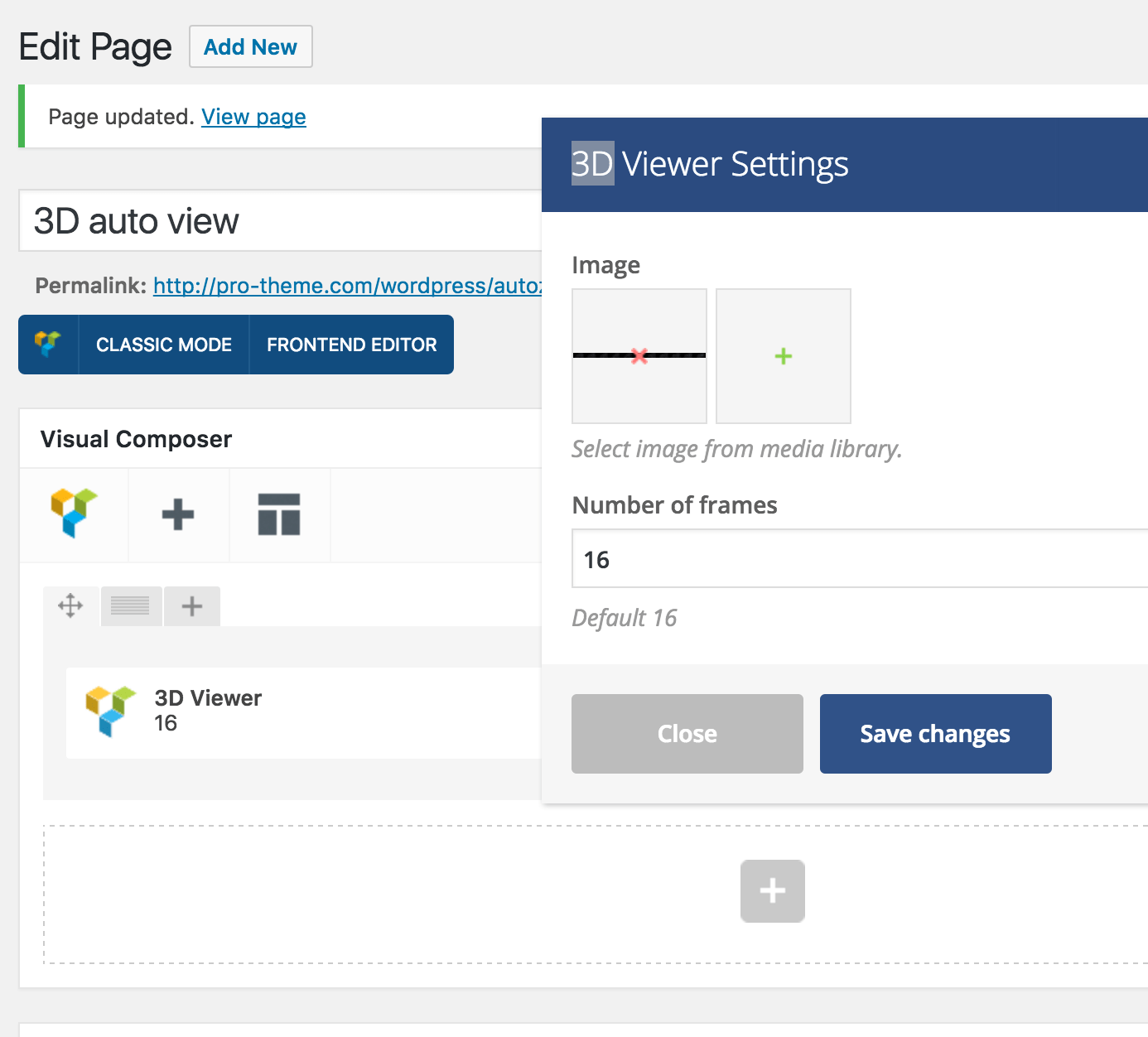Select the uploaded image thumbnail

(x=639, y=356)
